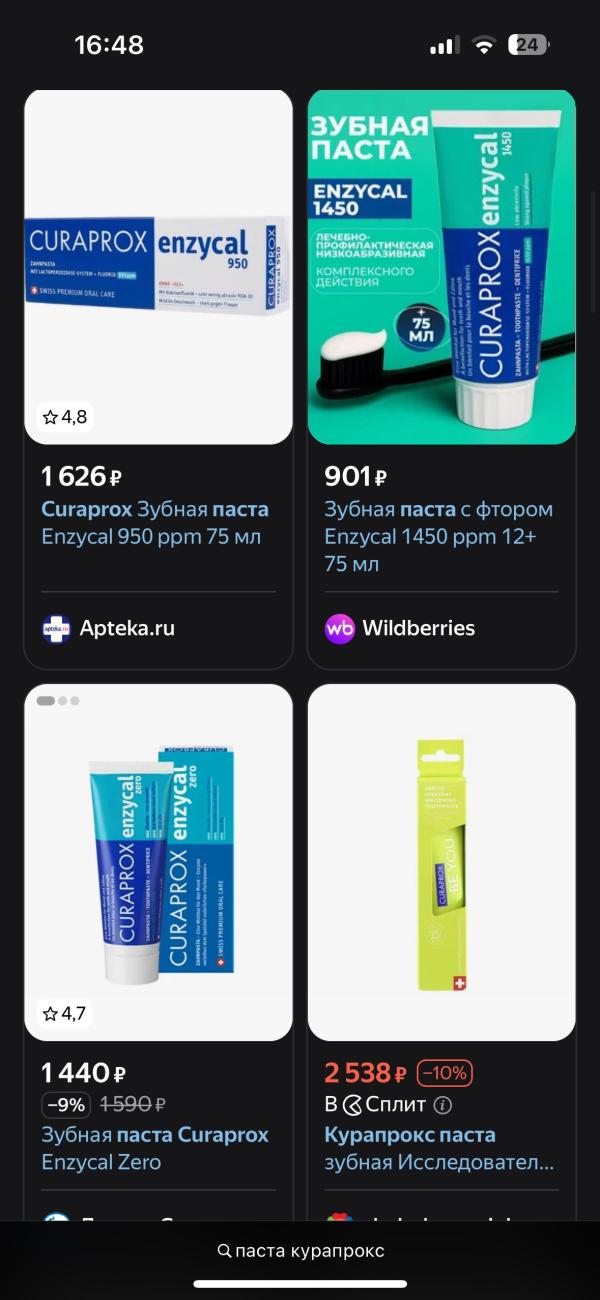Tap the 4,8 star rating badge

[64, 417]
